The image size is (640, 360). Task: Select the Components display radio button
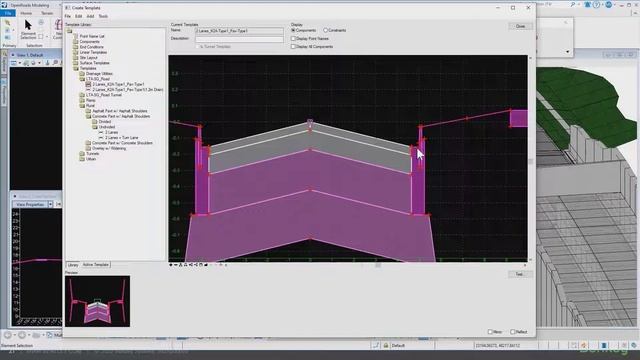pyautogui.click(x=293, y=30)
